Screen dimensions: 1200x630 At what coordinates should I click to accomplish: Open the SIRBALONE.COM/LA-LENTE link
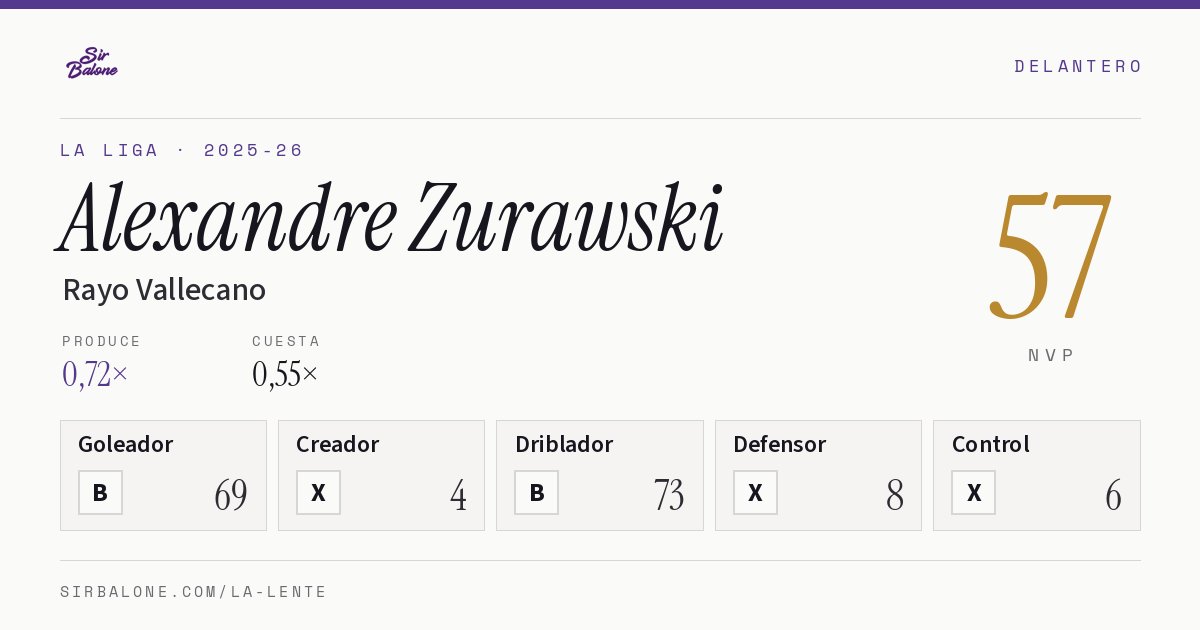194,592
